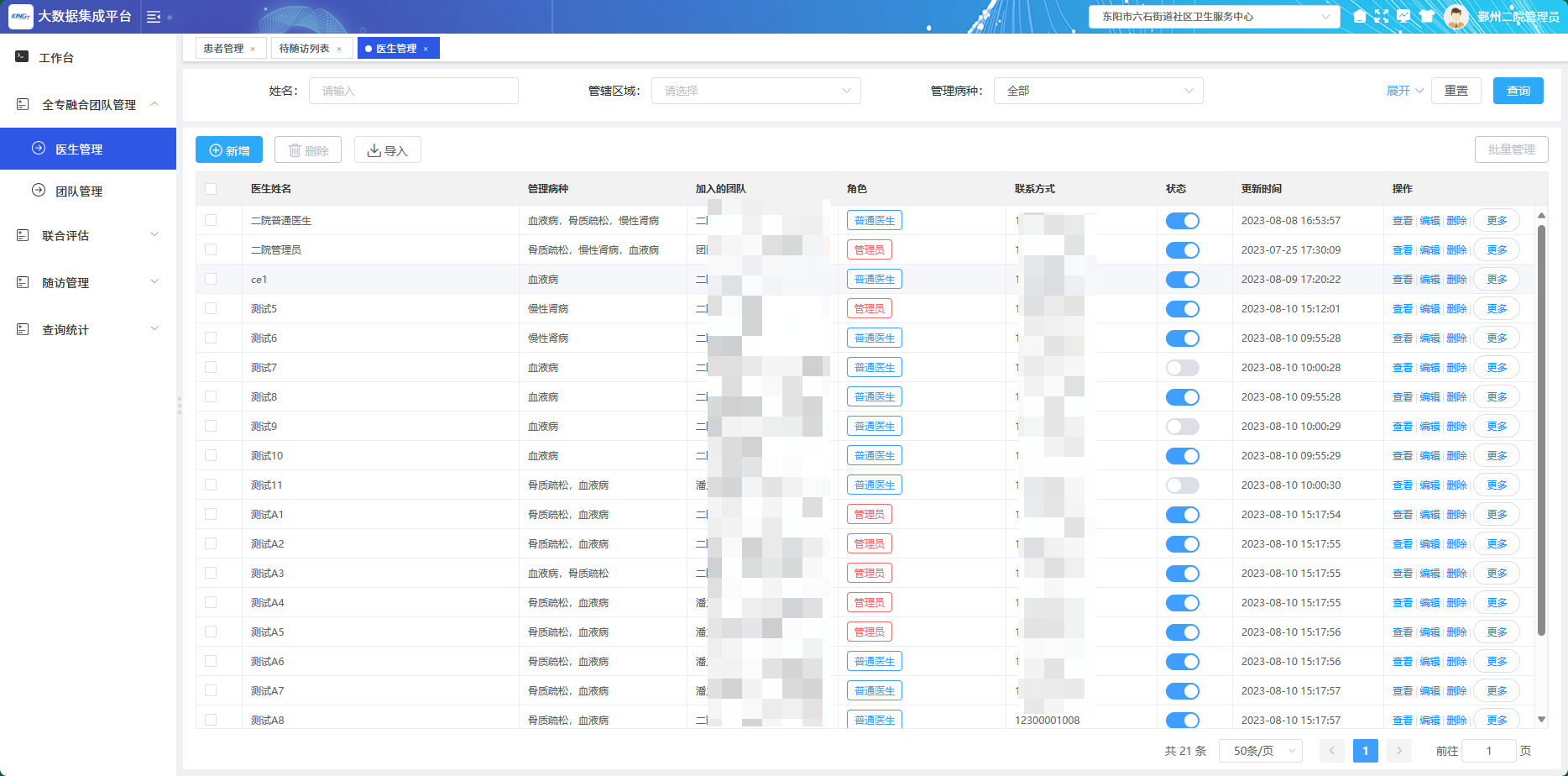The height and width of the screenshot is (776, 1568).
Task: Toggle status switch for 测试A1
Action: pos(1183,515)
